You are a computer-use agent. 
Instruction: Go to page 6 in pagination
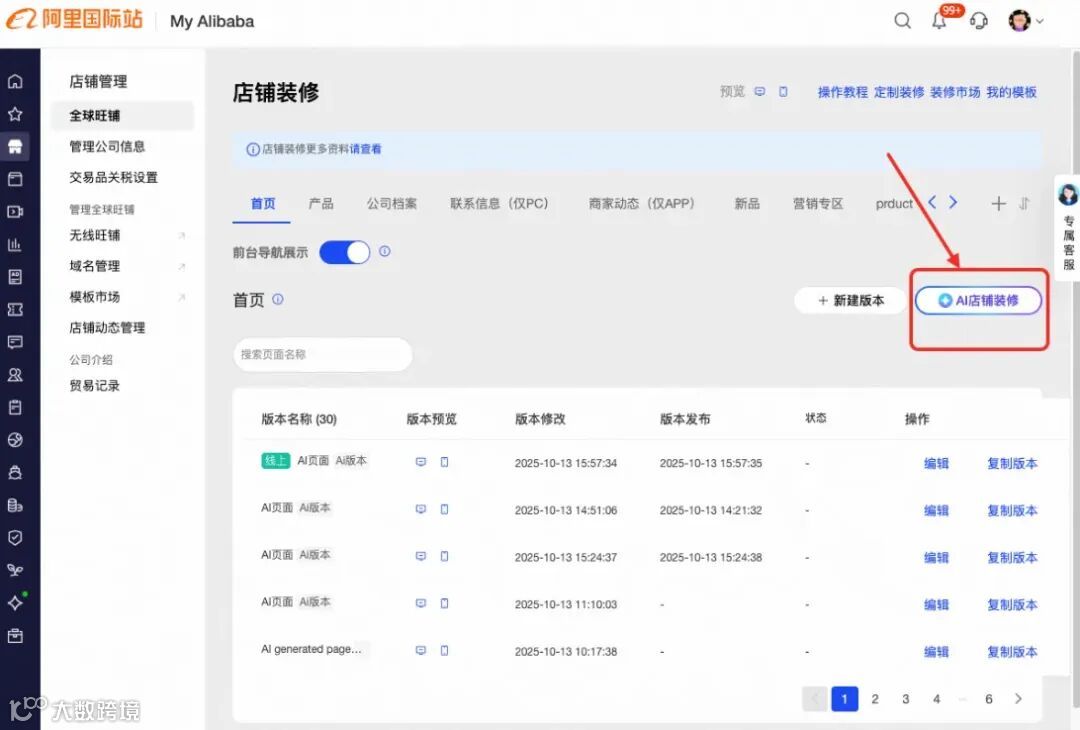pos(988,698)
